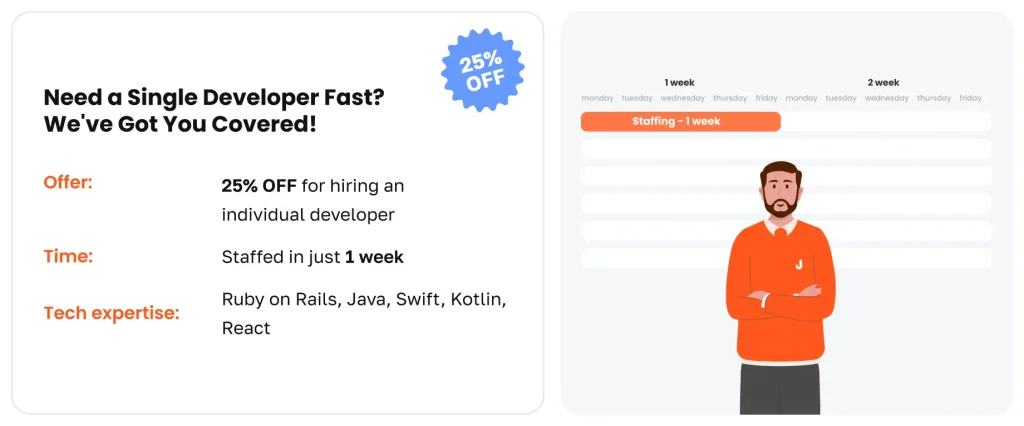Select friday under the 2 week column

click(971, 98)
